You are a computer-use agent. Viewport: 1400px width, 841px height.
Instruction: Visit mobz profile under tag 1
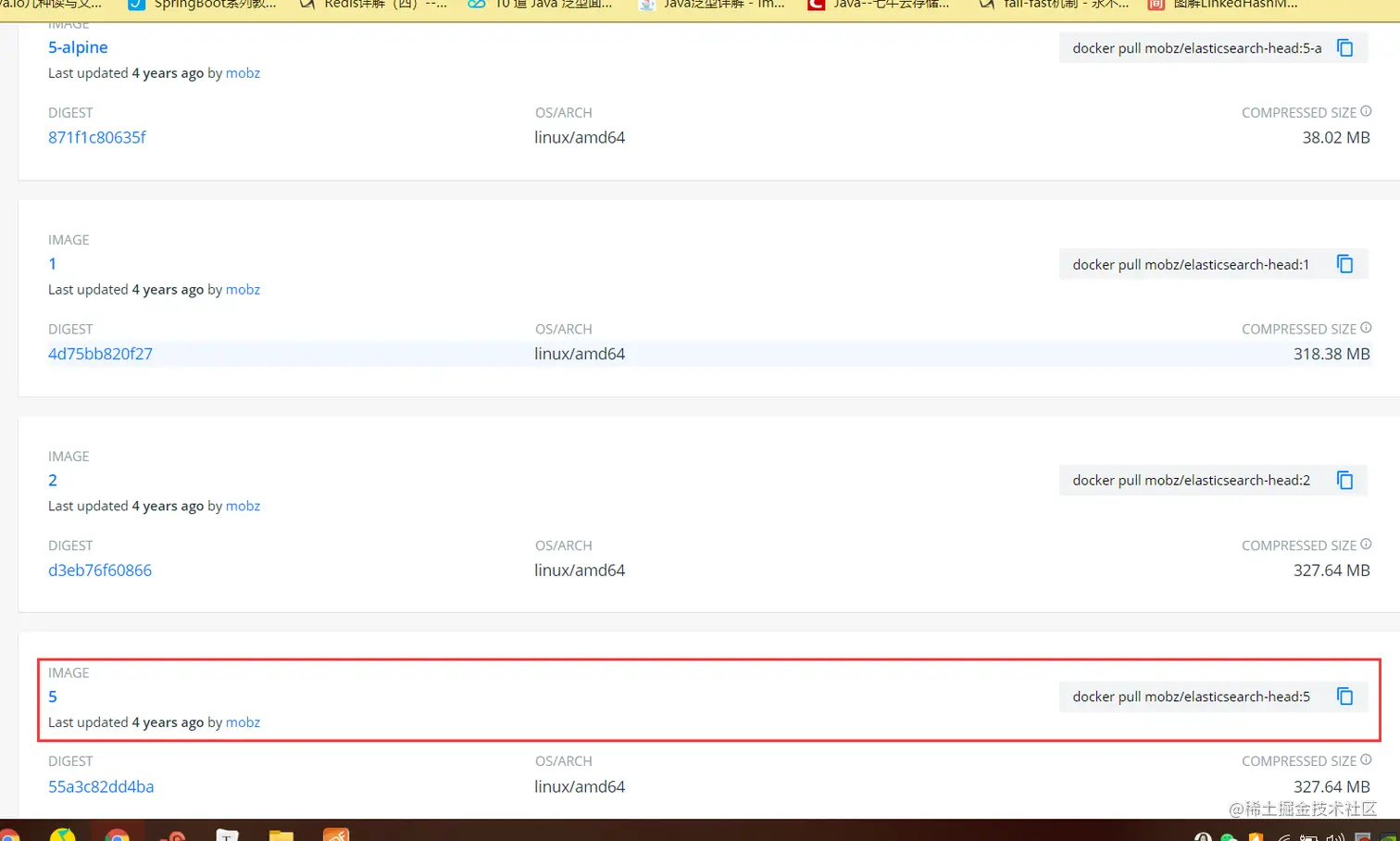[x=243, y=290]
